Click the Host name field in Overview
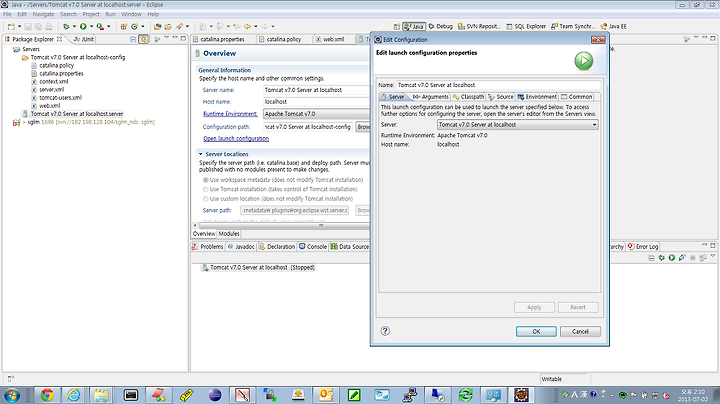Image resolution: width=720 pixels, height=404 pixels. (316, 102)
